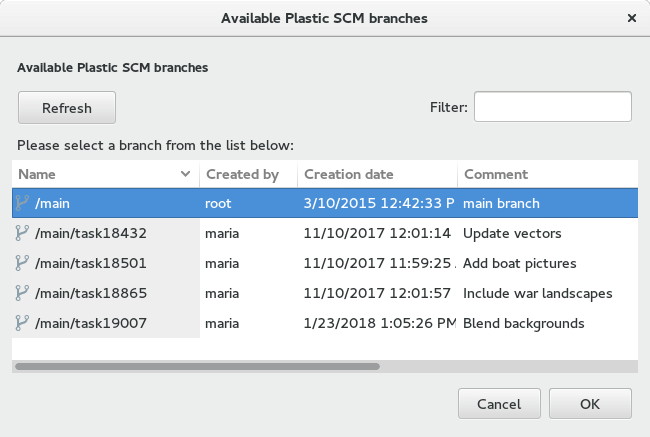Viewport: 650px width, 437px height.
Task: Click 'maria' in the task18865 row
Action: pyautogui.click(x=222, y=293)
